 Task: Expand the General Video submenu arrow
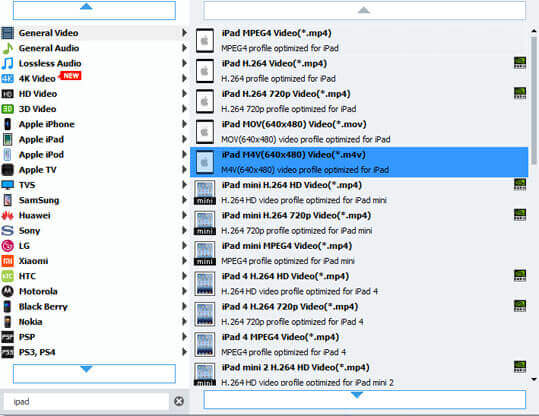click(x=185, y=33)
